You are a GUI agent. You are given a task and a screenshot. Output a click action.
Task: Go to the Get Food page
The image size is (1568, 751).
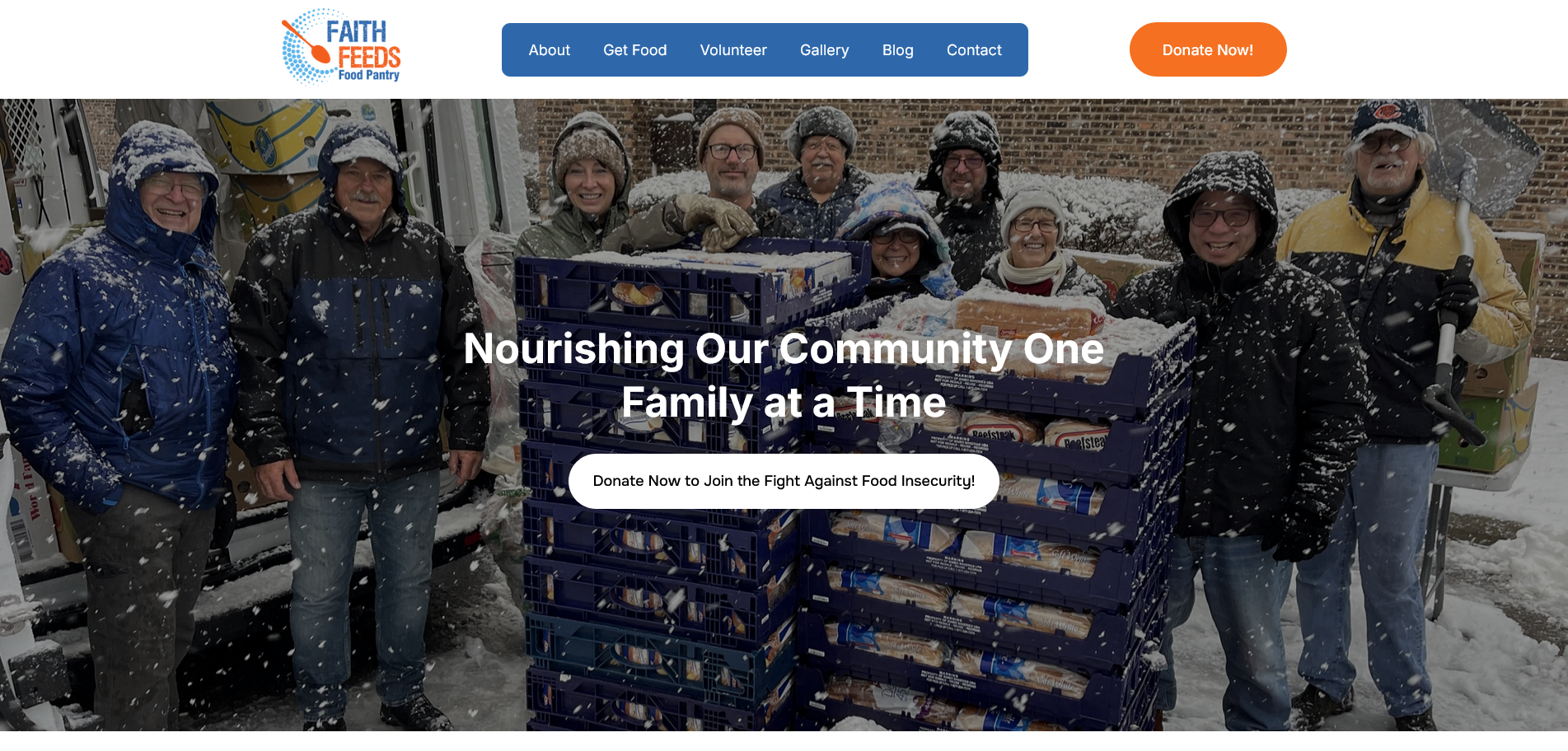pos(634,50)
